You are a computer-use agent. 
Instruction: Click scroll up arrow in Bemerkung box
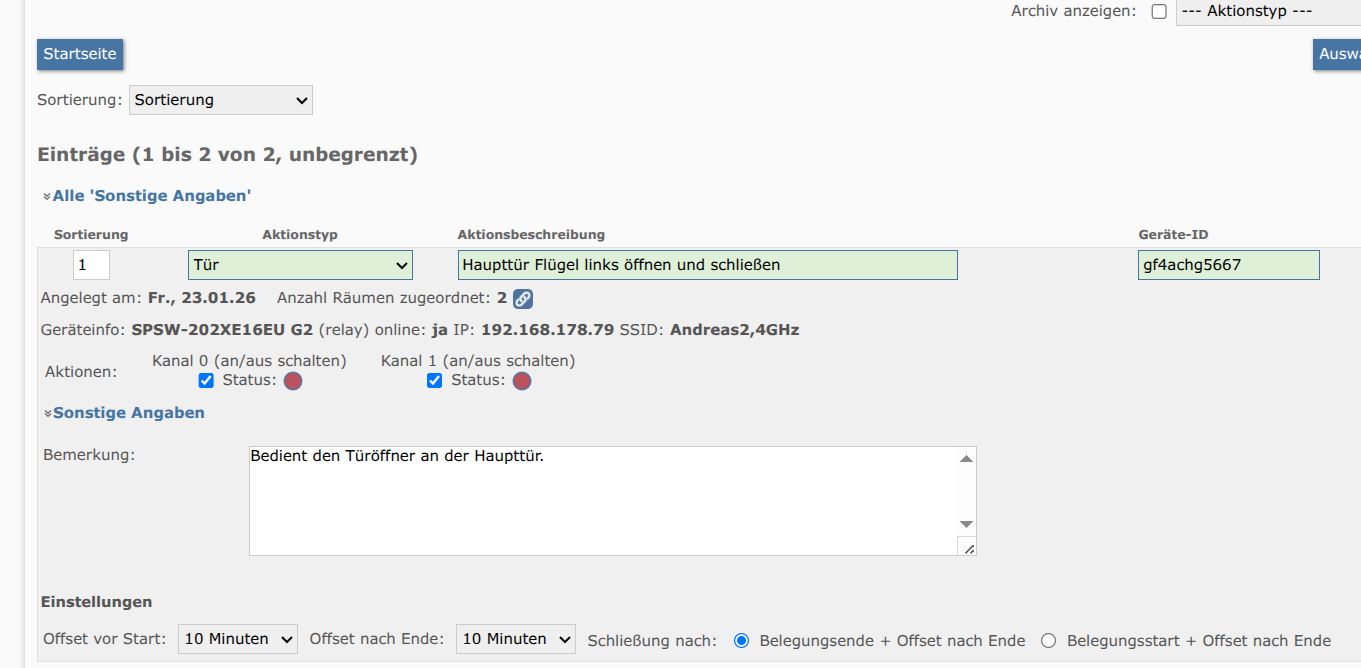(x=966, y=459)
